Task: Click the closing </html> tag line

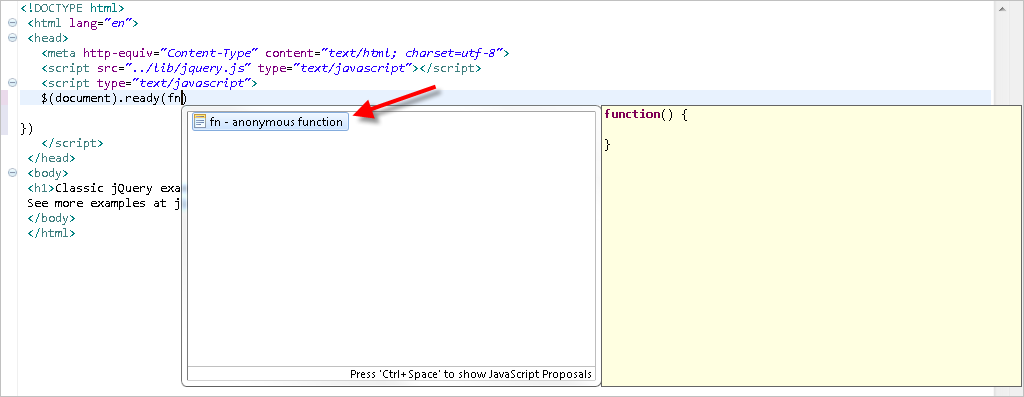Action: point(51,233)
